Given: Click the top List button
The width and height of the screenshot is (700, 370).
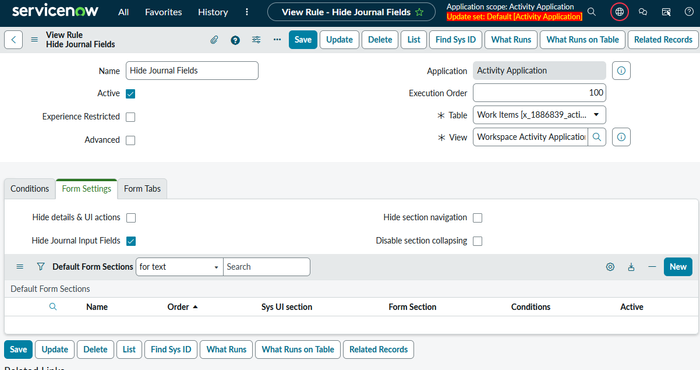Looking at the screenshot, I should pos(414,40).
